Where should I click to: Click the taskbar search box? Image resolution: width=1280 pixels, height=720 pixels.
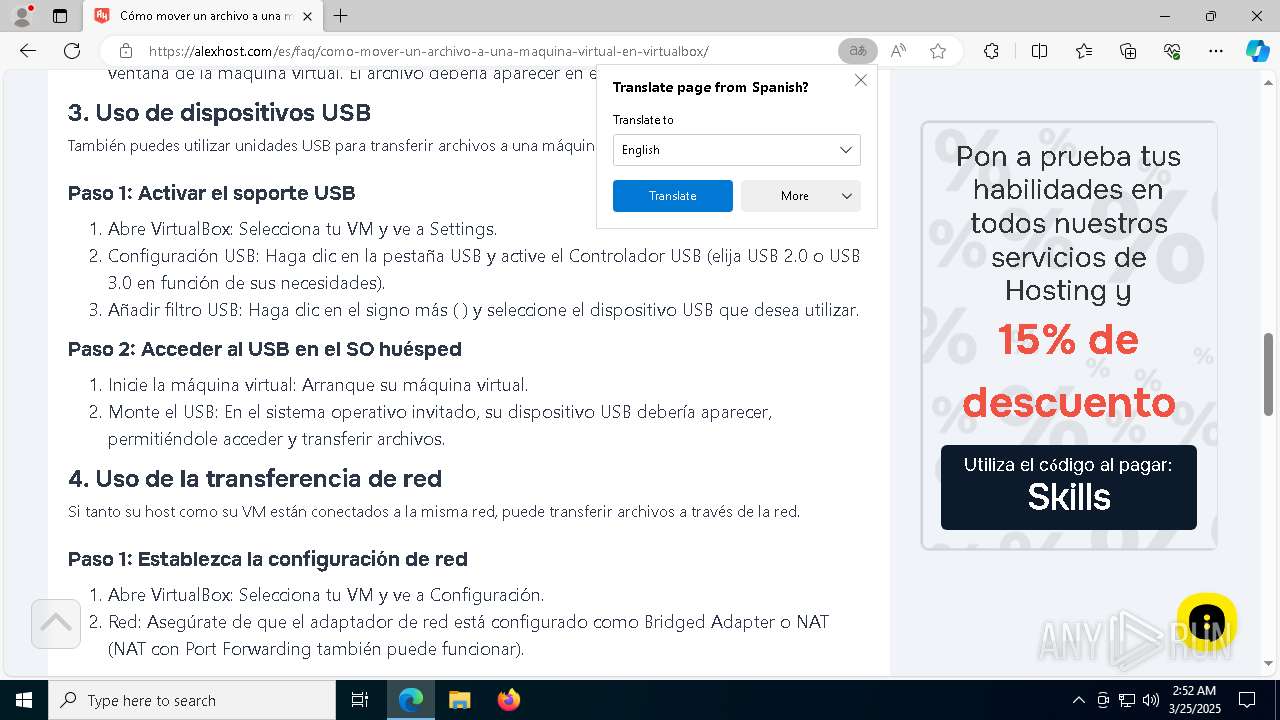coord(191,700)
